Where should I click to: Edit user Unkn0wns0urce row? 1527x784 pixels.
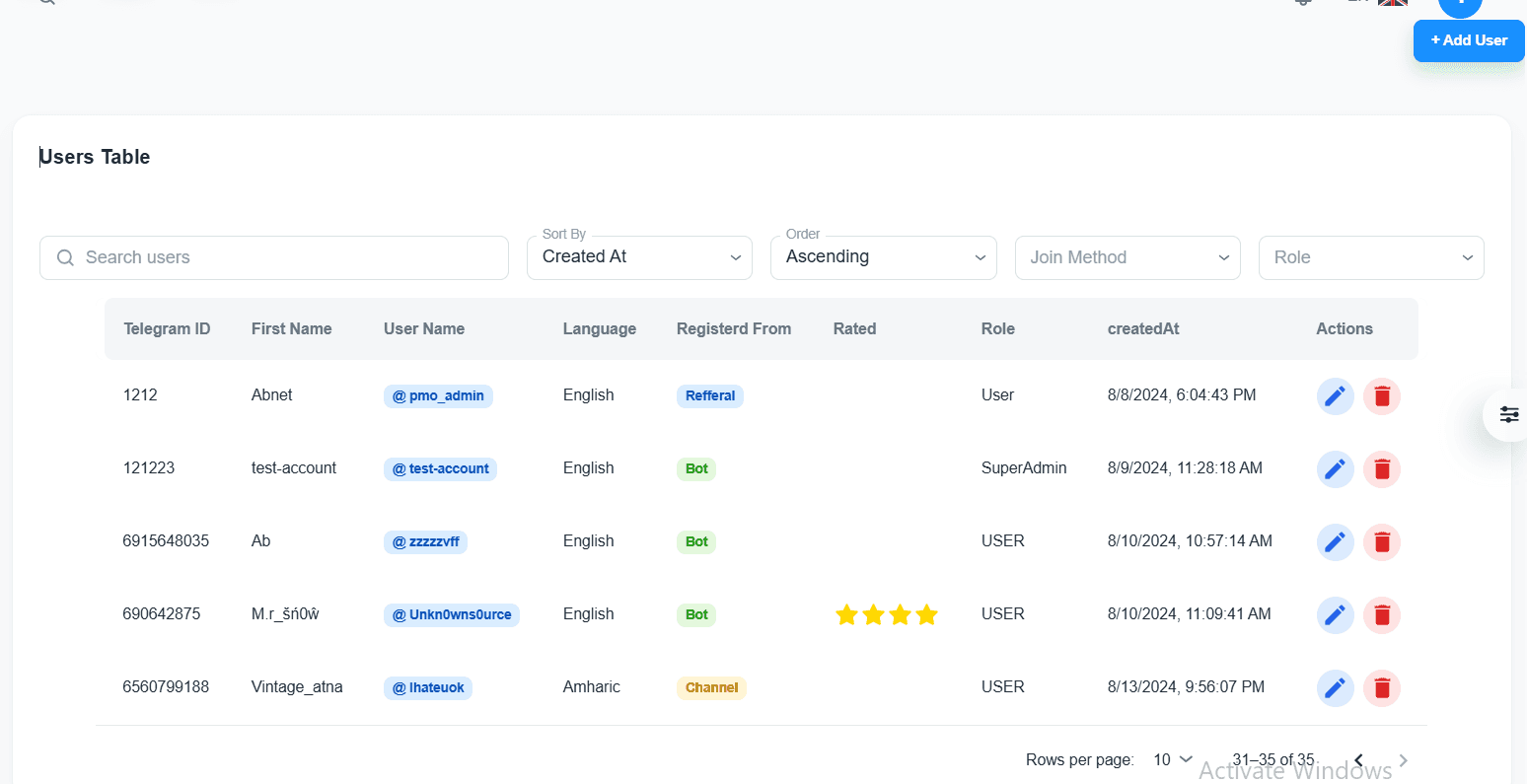tap(1335, 615)
